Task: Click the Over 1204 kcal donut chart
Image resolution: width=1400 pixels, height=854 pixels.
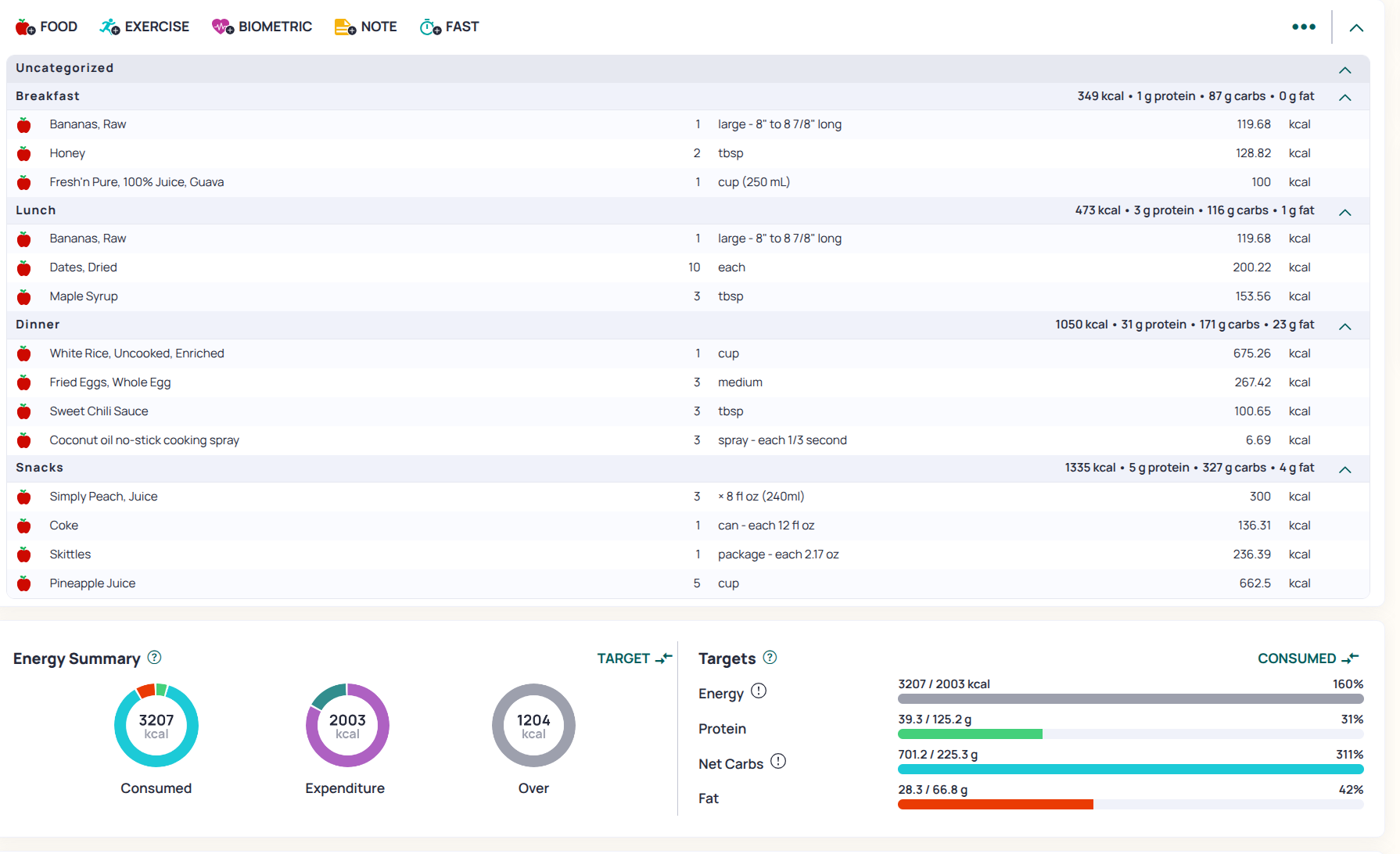Action: (x=533, y=726)
